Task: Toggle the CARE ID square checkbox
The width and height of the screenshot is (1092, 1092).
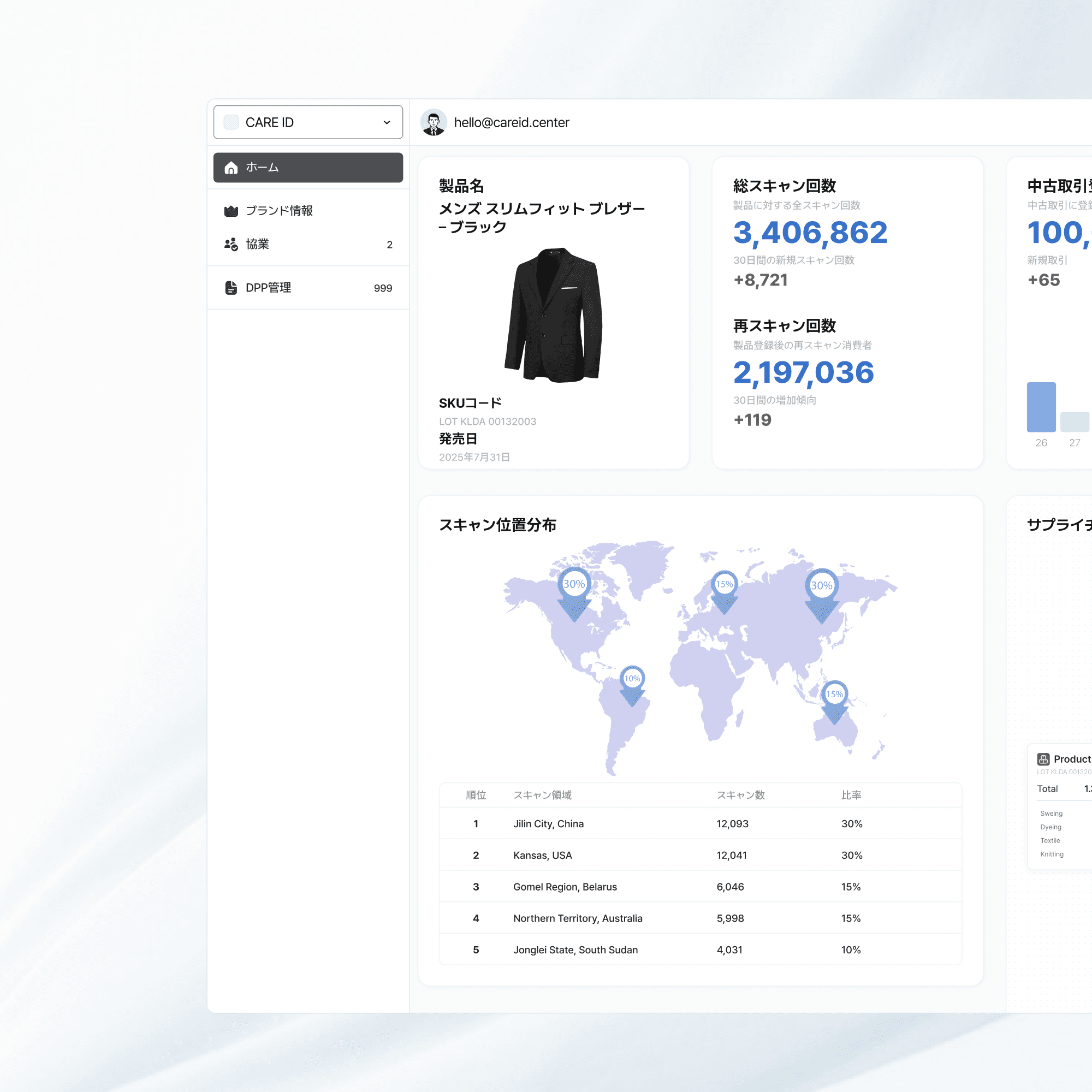Action: coord(230,122)
